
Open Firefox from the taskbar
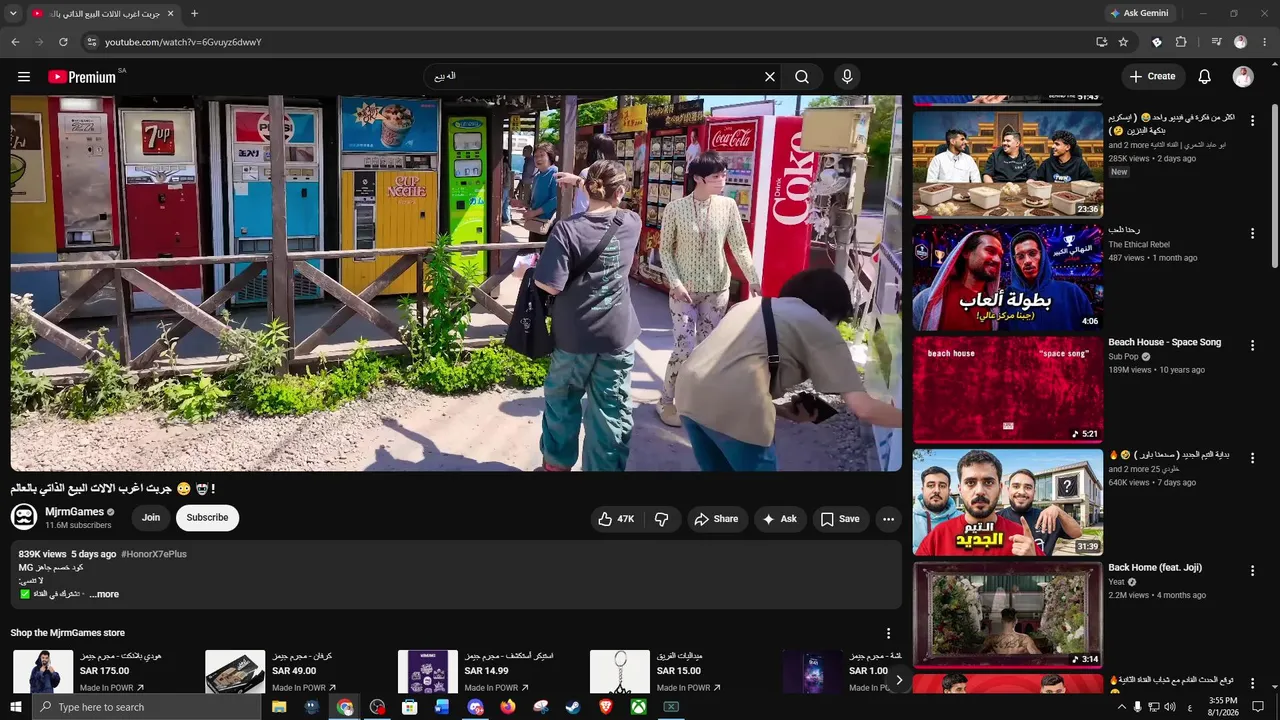coord(508,707)
